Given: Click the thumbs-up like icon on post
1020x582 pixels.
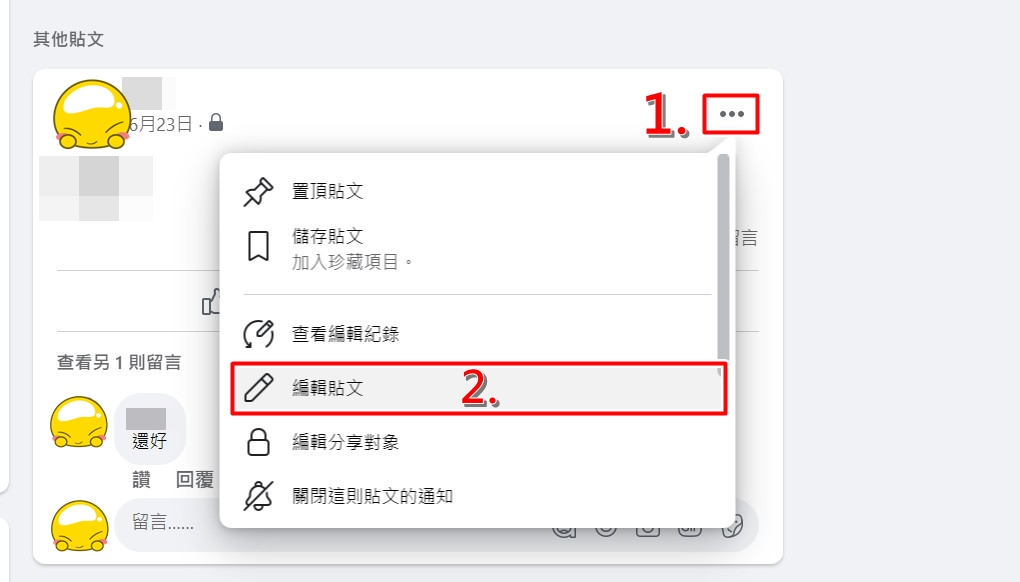Looking at the screenshot, I should click(211, 302).
